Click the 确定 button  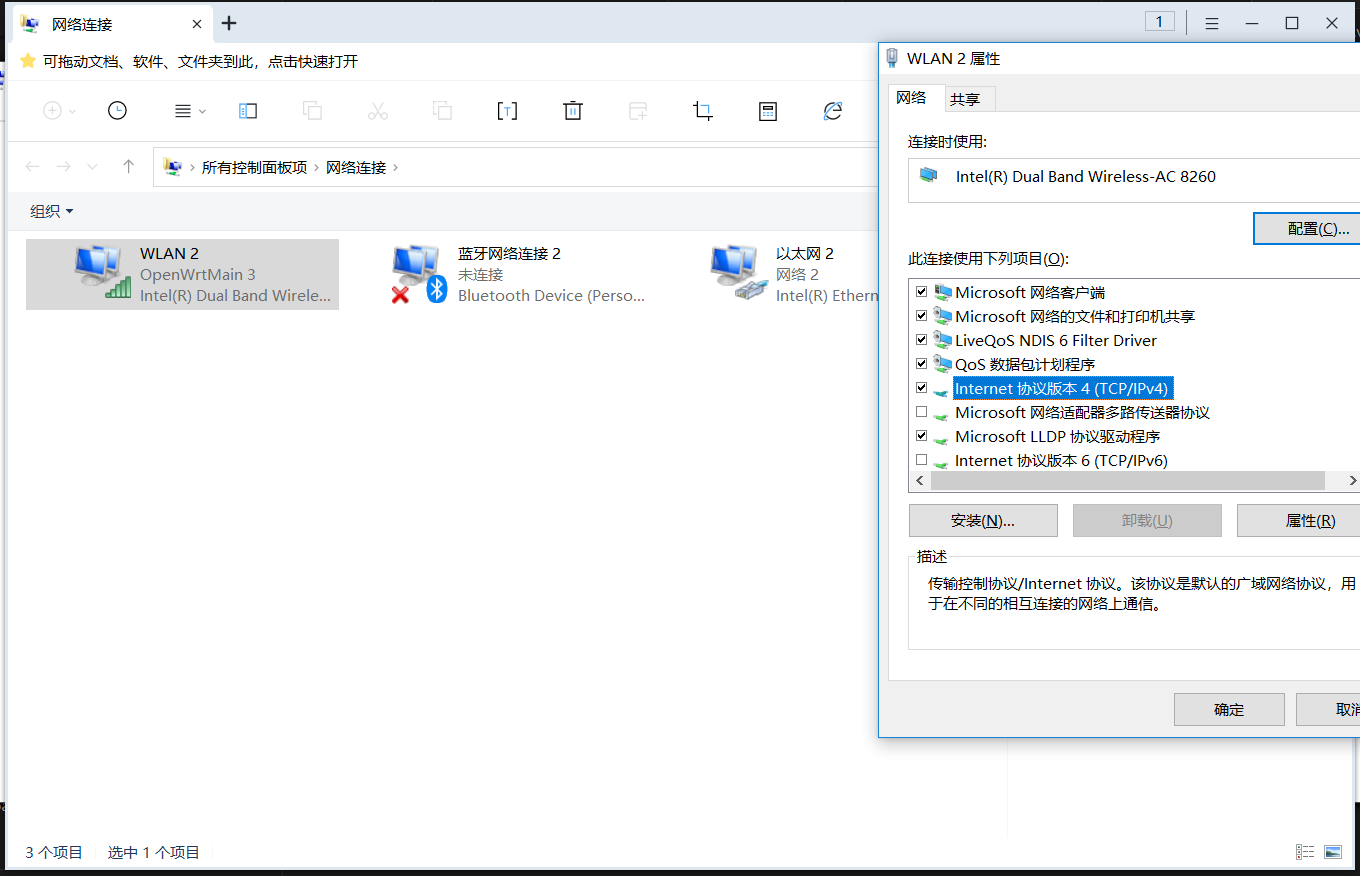click(1229, 709)
